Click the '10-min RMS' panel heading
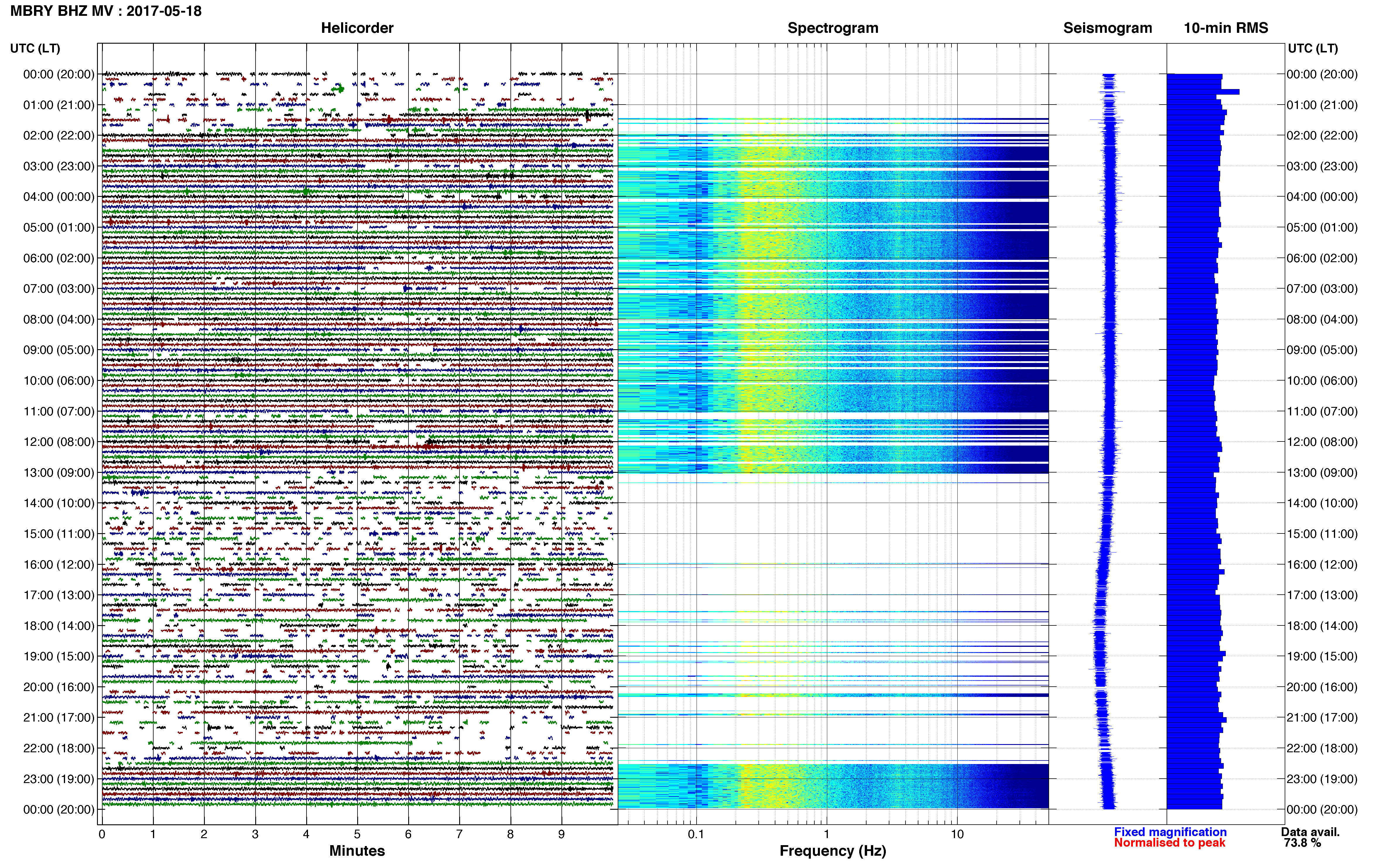Screen dimensions: 1389x868 pos(1225,28)
